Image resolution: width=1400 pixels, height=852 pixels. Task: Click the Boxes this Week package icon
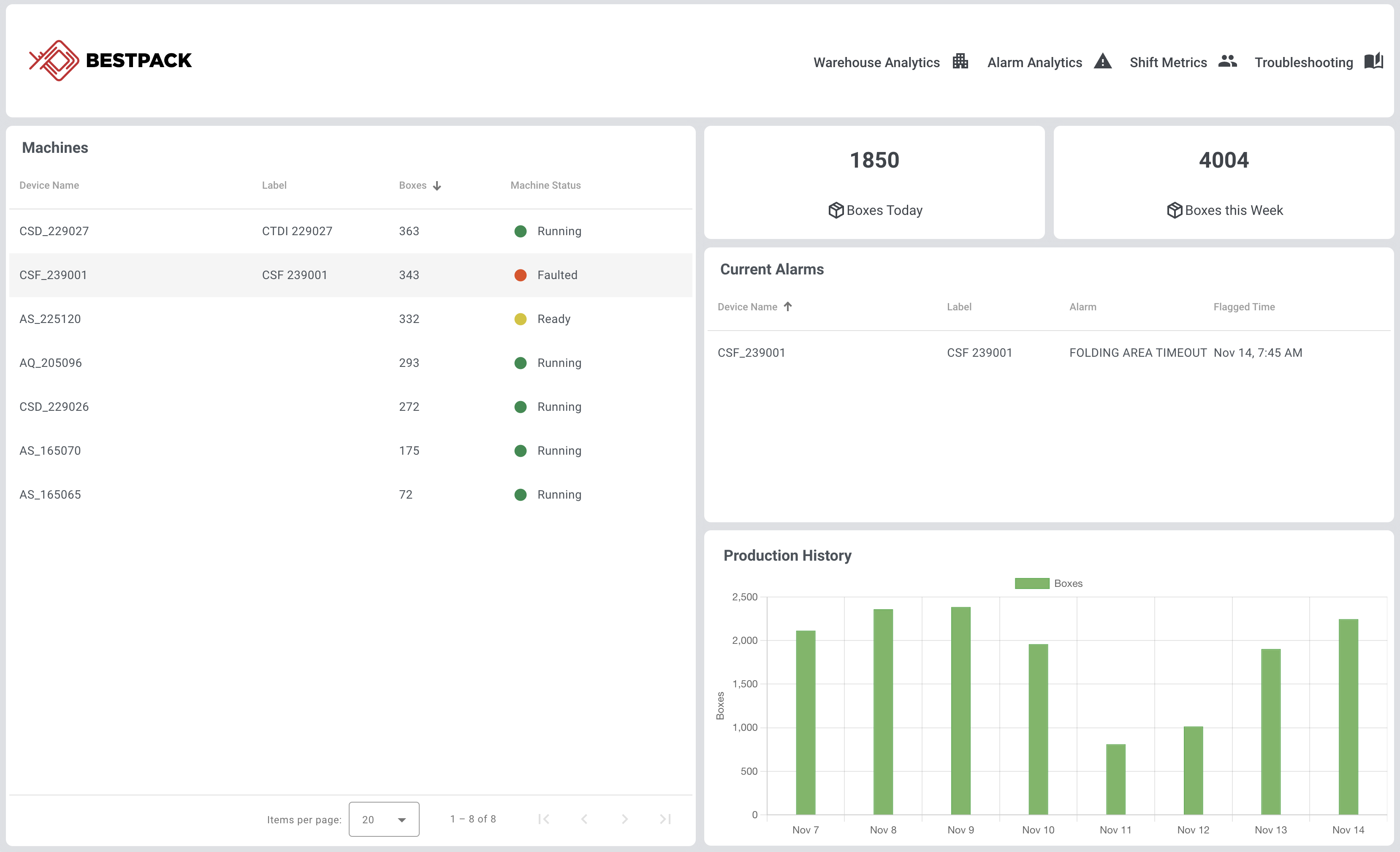pyautogui.click(x=1175, y=210)
